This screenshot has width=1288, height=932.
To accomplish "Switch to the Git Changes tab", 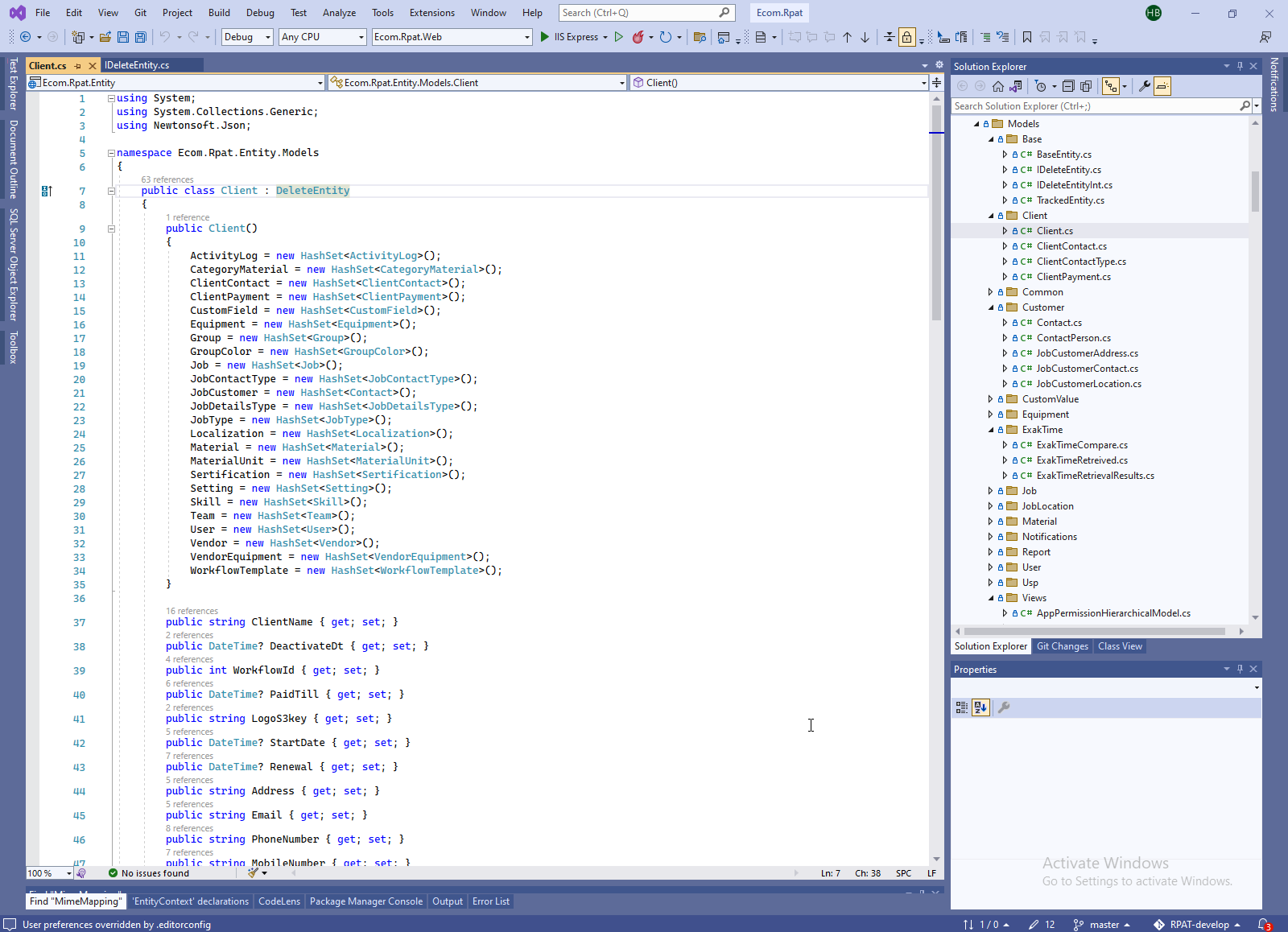I will click(1062, 646).
